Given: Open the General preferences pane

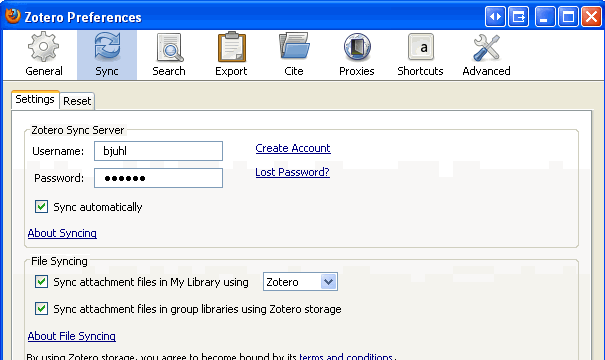Looking at the screenshot, I should click(44, 55).
